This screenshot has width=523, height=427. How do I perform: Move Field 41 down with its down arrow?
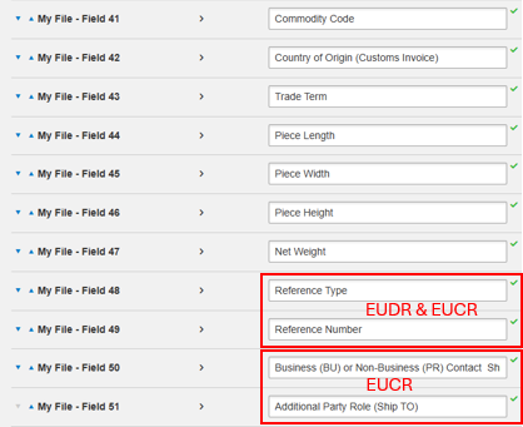[x=18, y=19]
